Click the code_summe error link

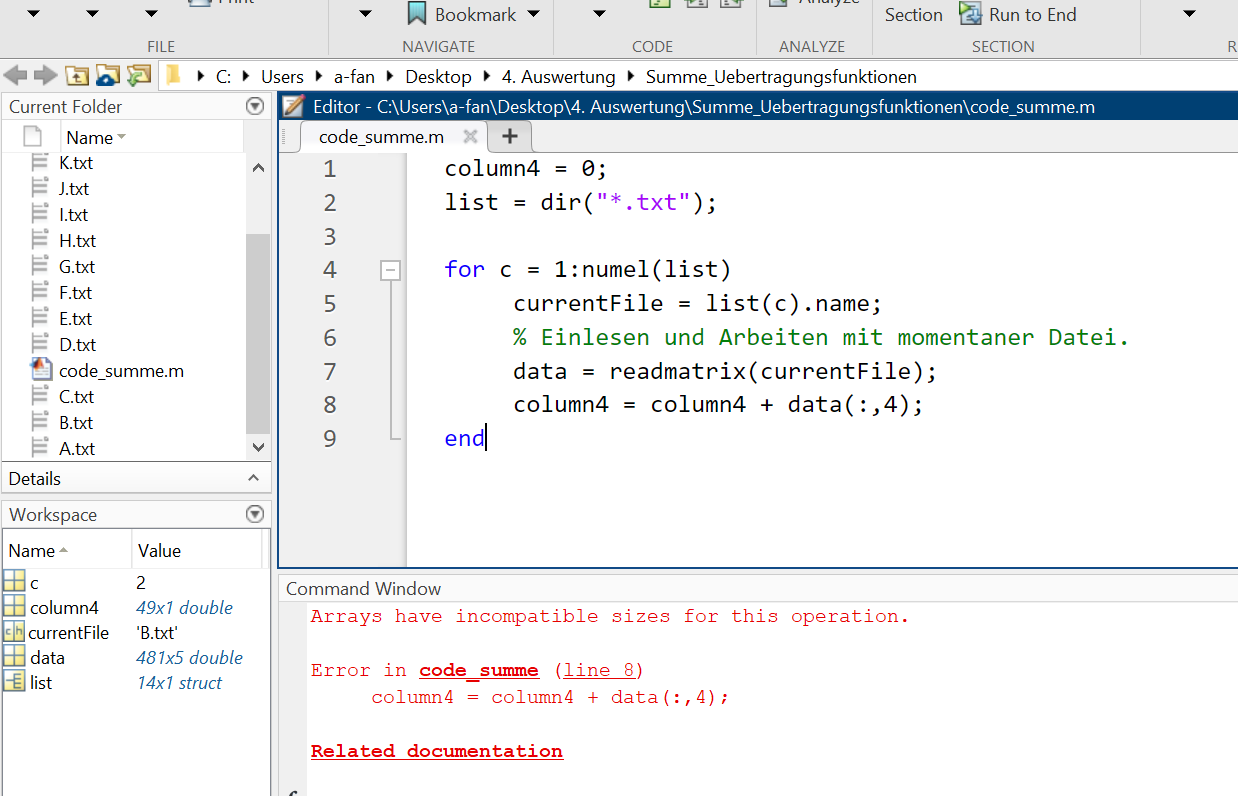click(479, 670)
